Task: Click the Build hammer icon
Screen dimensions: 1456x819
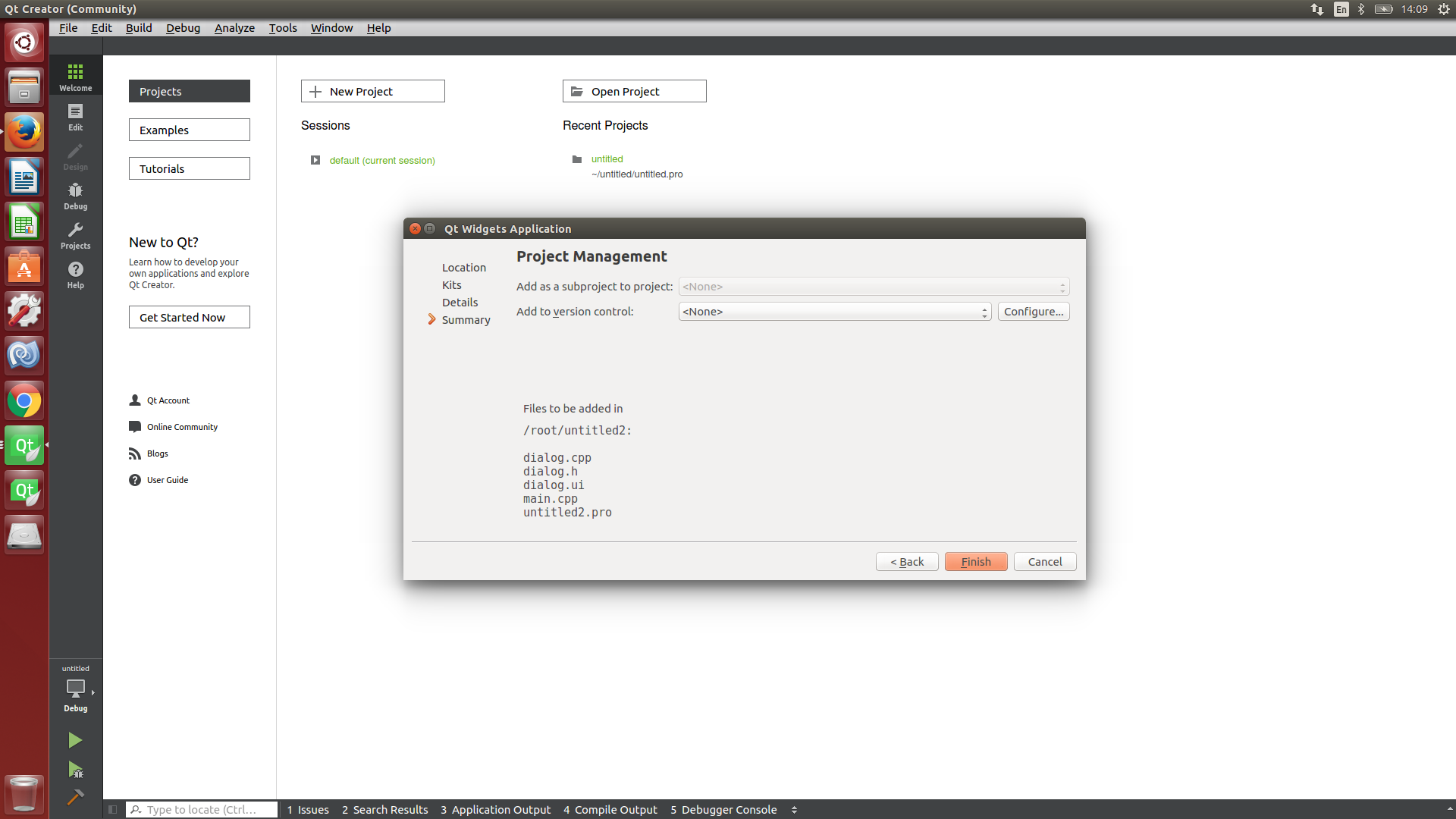Action: (75, 797)
